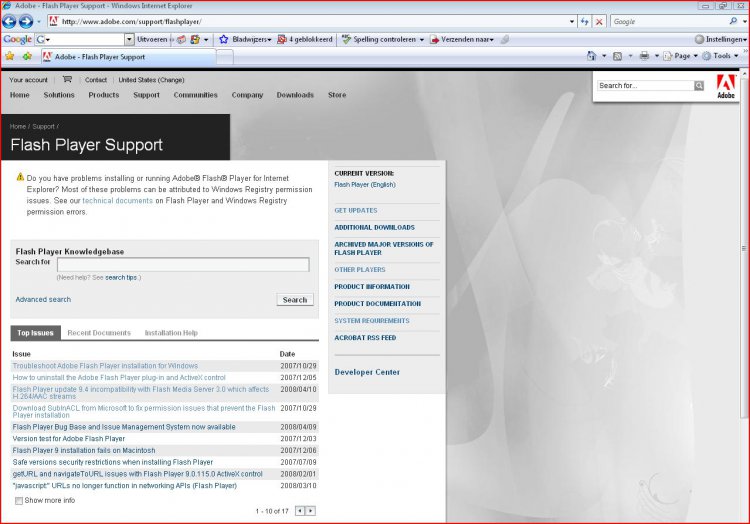Click the red Stop loading icon
This screenshot has height=524, width=750.
[599, 22]
